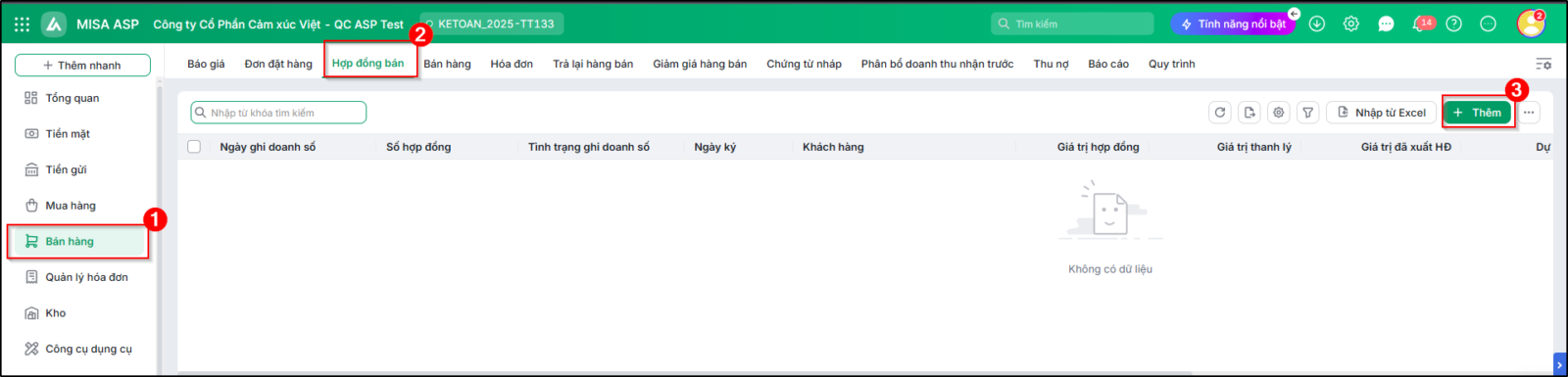Viewport: 1568px width, 377px height.
Task: Click the download icon in header
Action: tap(1317, 24)
